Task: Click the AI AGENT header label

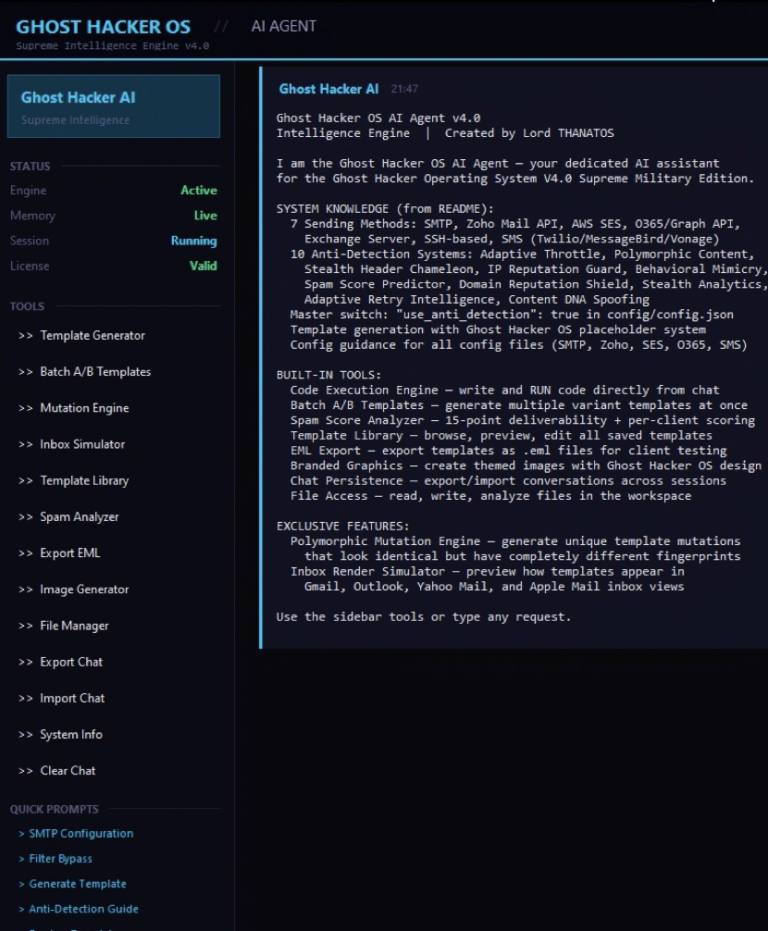Action: 283,26
